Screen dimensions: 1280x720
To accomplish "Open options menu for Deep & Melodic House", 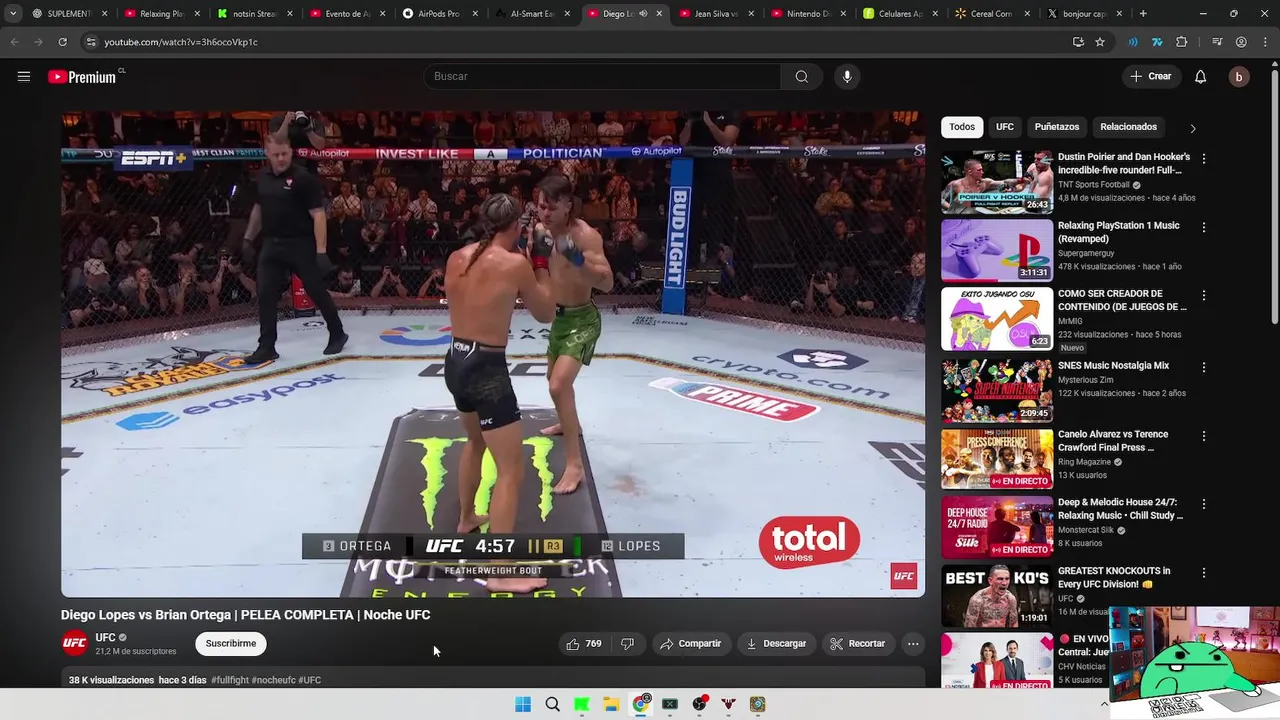I will [x=1203, y=504].
